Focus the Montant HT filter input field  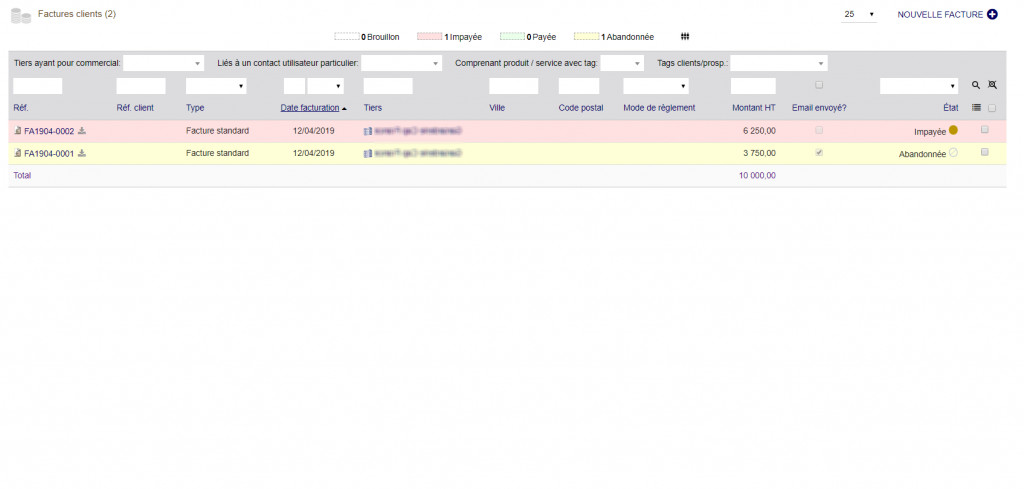(754, 86)
